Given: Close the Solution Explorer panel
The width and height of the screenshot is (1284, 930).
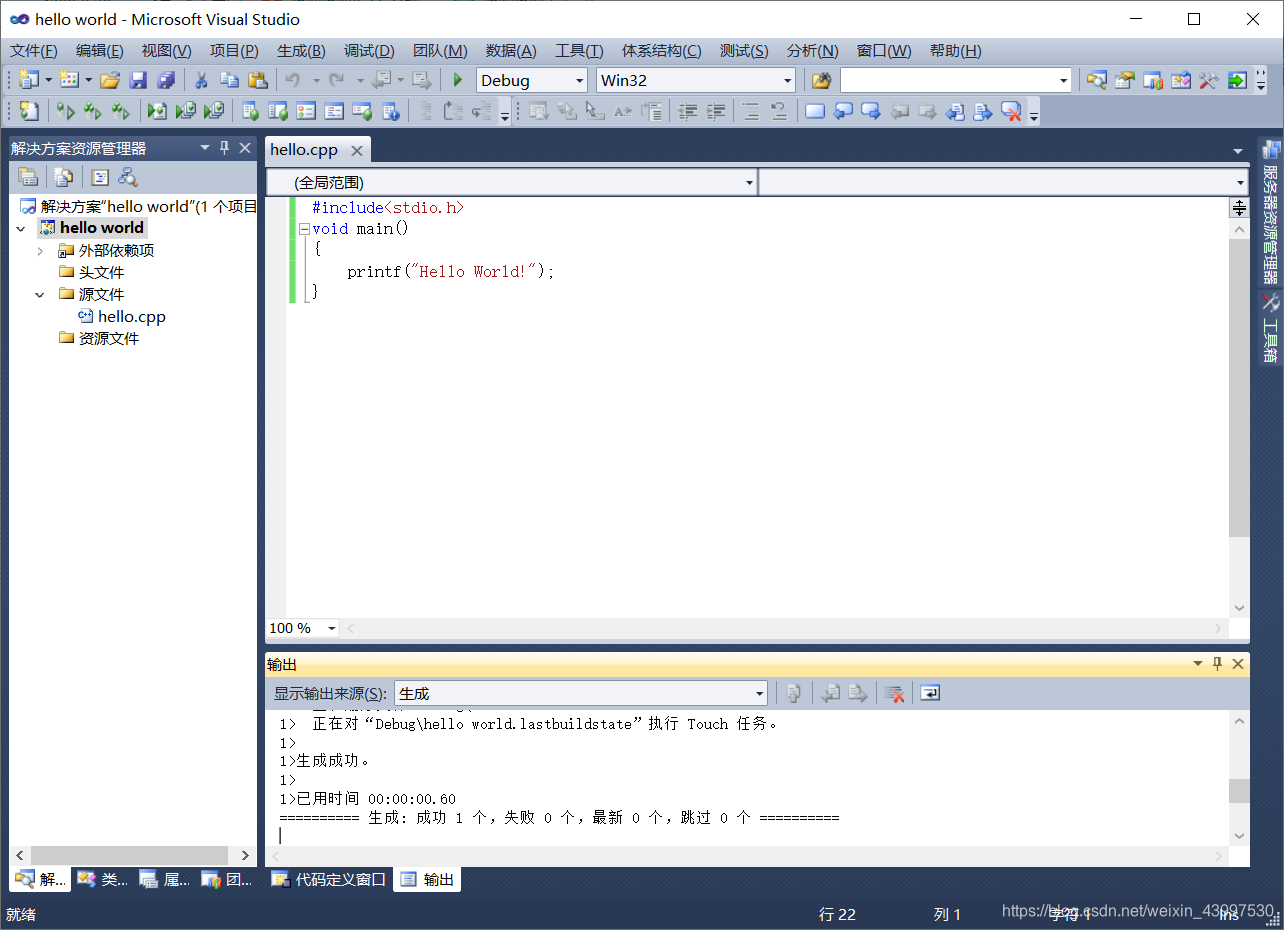Looking at the screenshot, I should (x=245, y=148).
